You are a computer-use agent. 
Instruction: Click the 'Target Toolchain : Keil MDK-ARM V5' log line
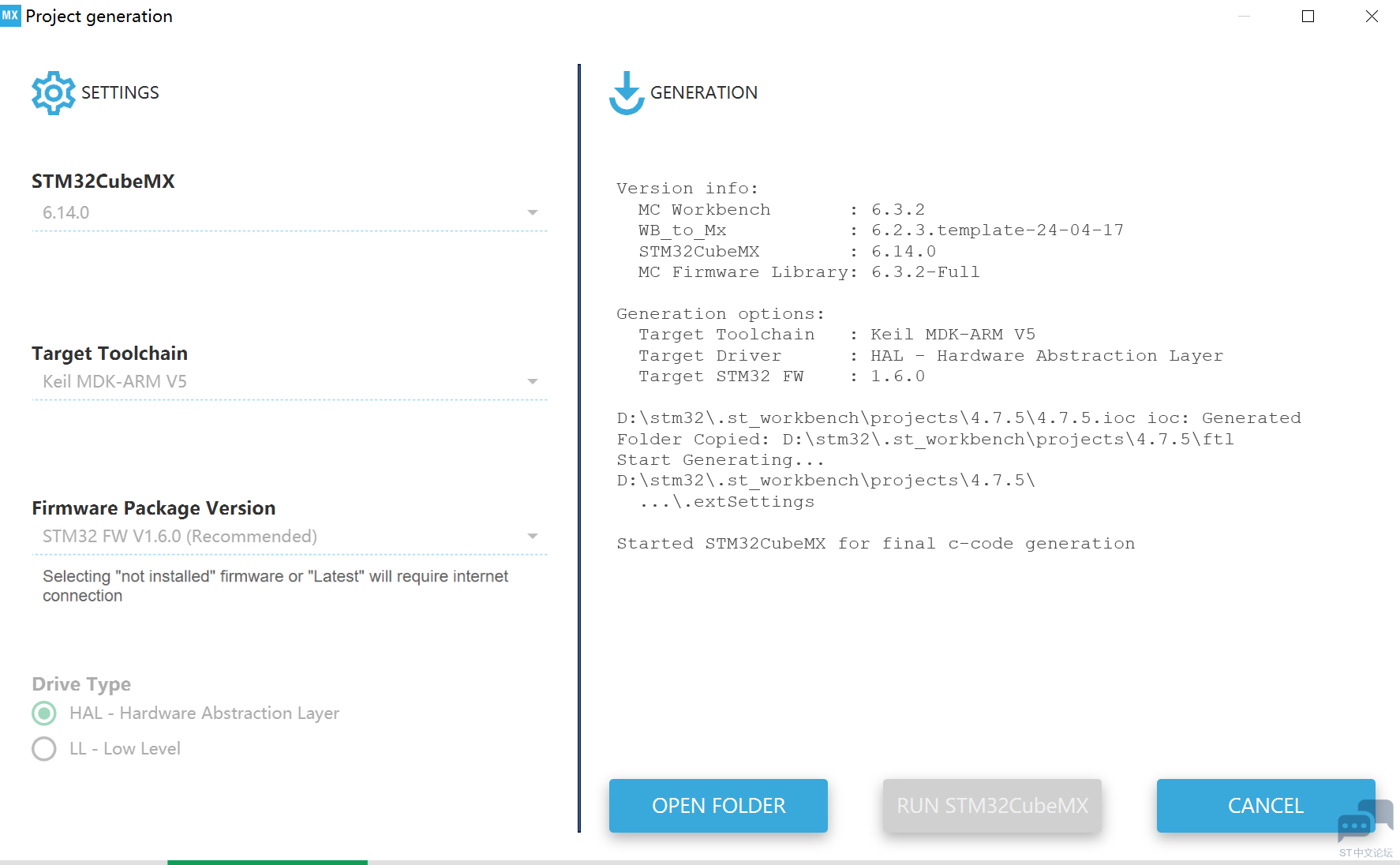[837, 335]
